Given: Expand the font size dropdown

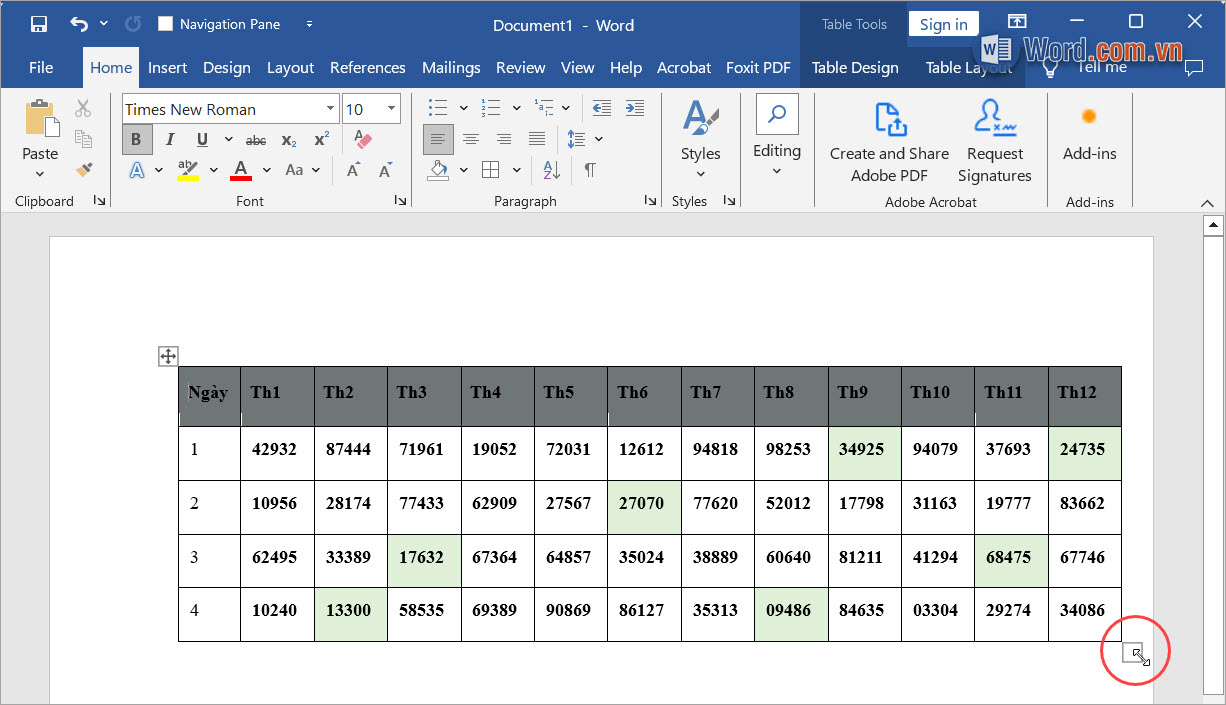Looking at the screenshot, I should (x=391, y=109).
